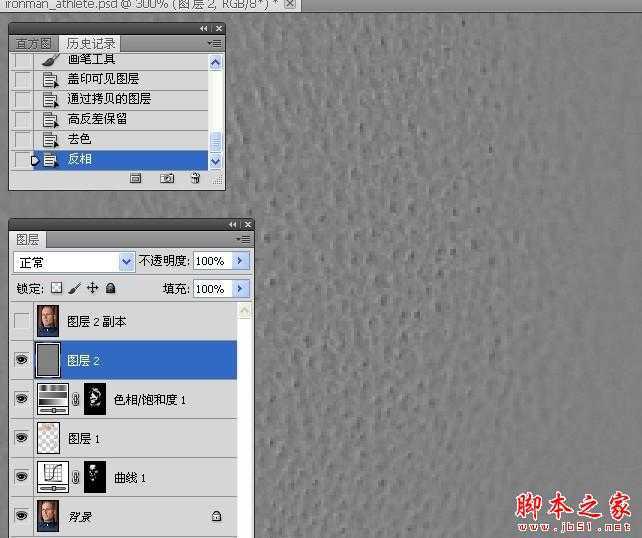The width and height of the screenshot is (642, 538).
Task: Select the 通过拷贝的图层 history state
Action: click(x=120, y=99)
